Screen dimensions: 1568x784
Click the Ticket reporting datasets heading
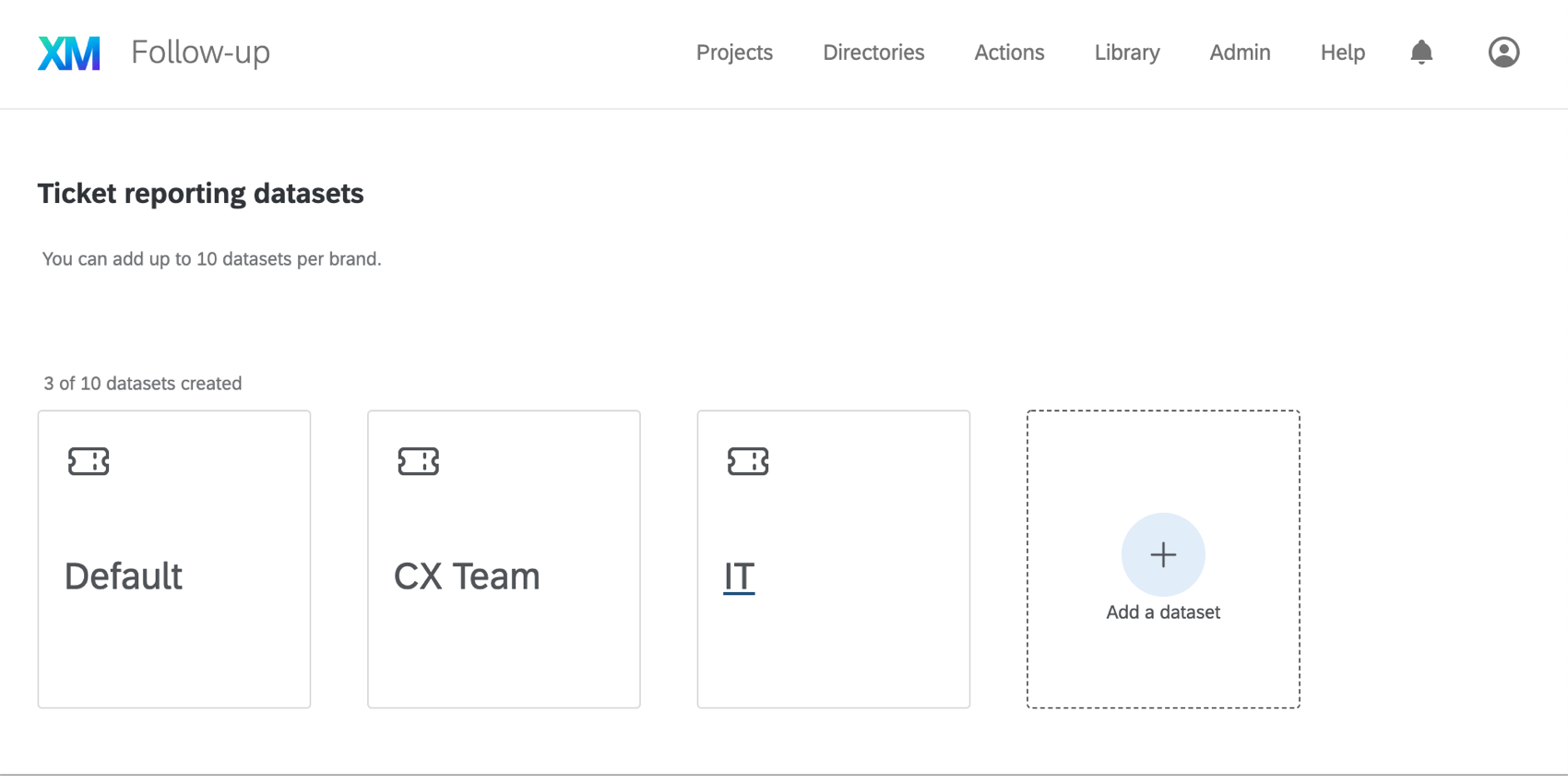[200, 194]
